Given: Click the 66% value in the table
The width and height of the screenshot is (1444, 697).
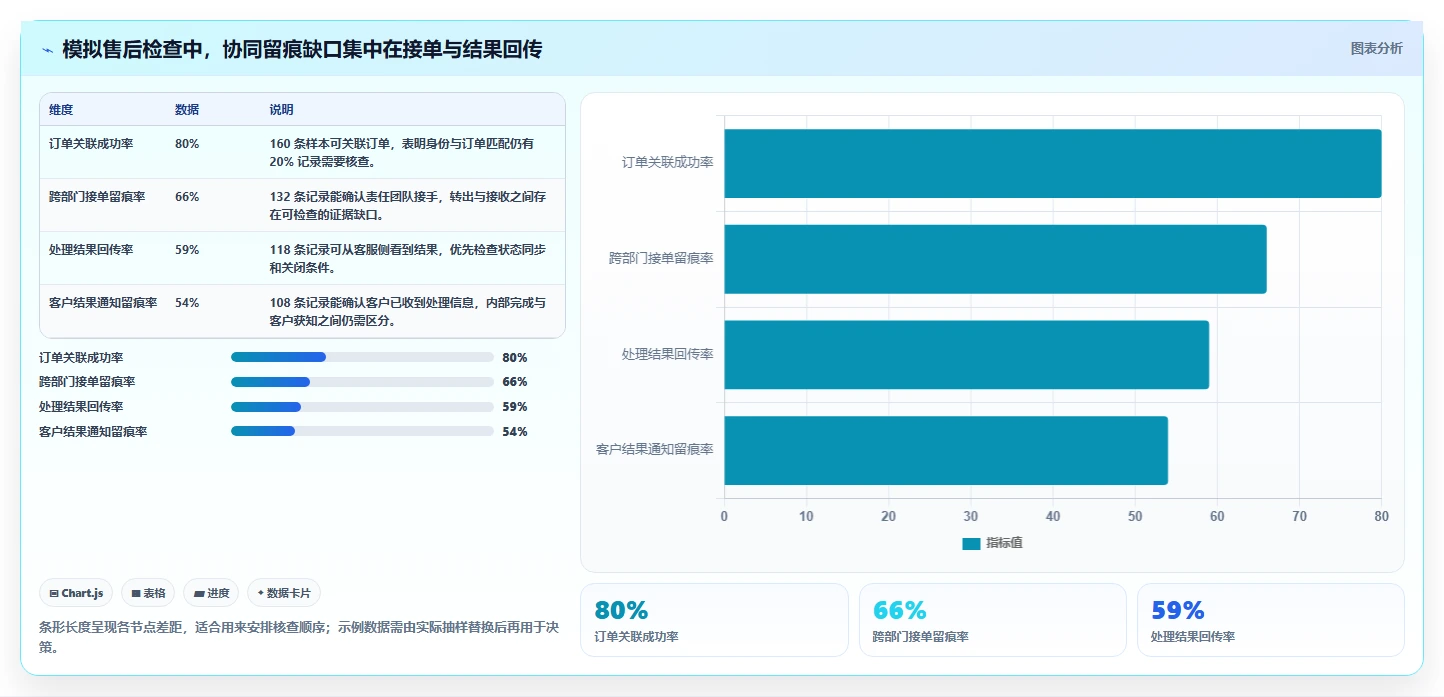Looking at the screenshot, I should tap(187, 197).
